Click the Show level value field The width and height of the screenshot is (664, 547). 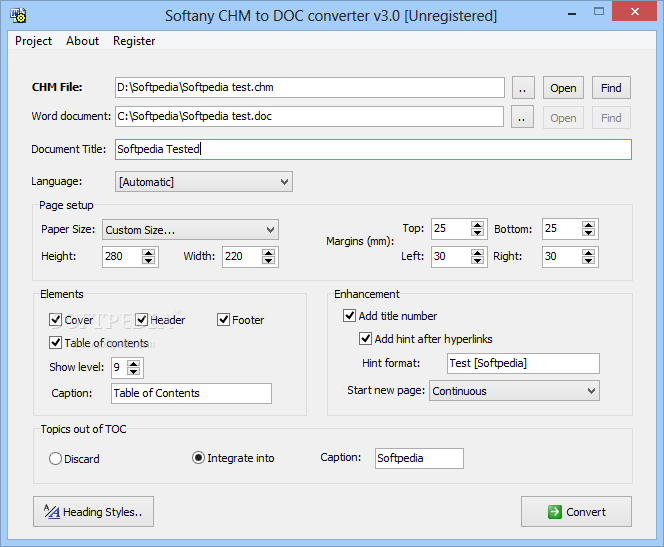(119, 367)
